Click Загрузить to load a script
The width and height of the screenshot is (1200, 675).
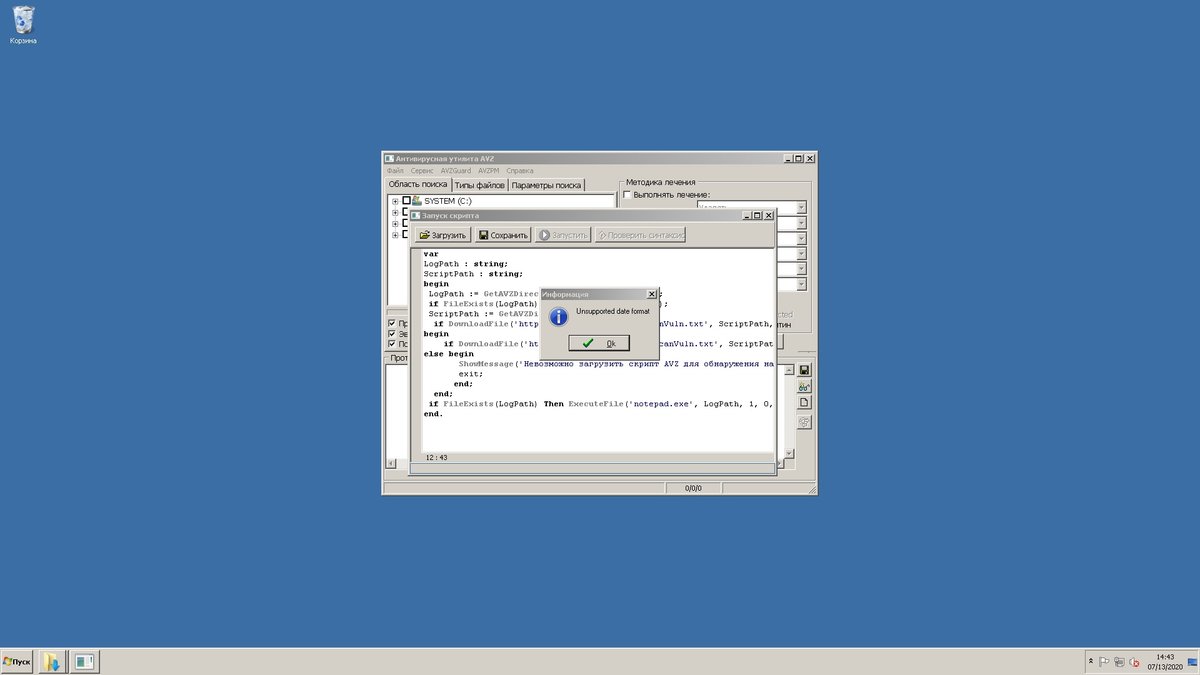pos(443,235)
